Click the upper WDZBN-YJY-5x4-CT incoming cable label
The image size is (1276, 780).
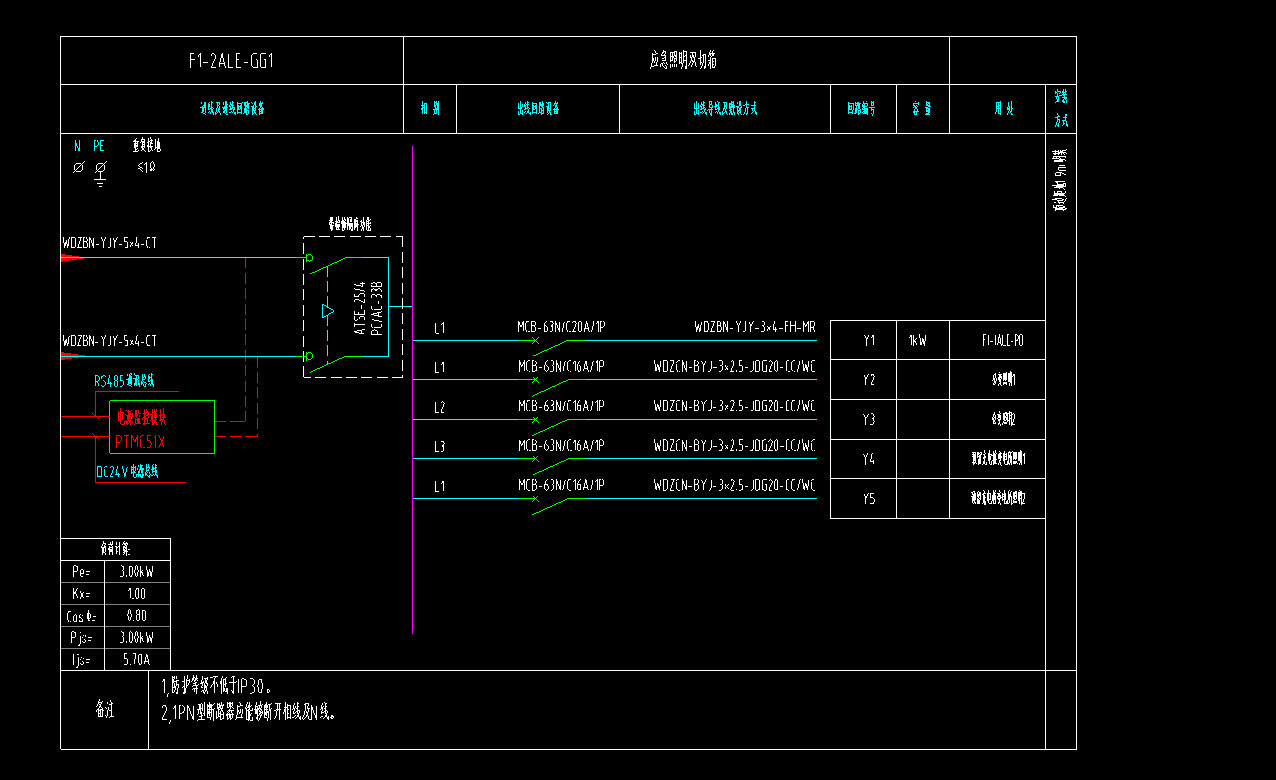coord(110,243)
